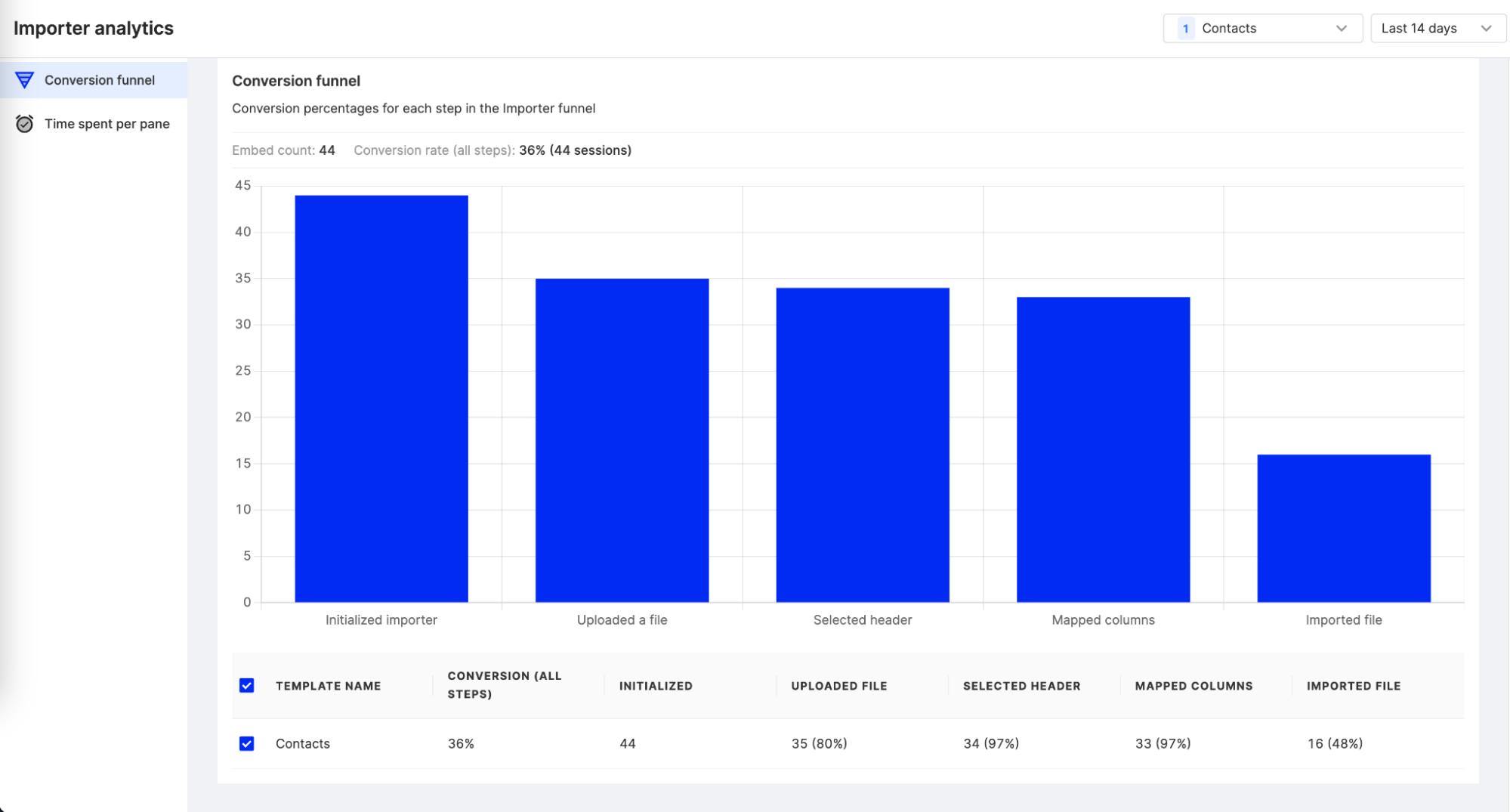
Task: Click the Uploaded File column header
Action: pyautogui.click(x=839, y=686)
